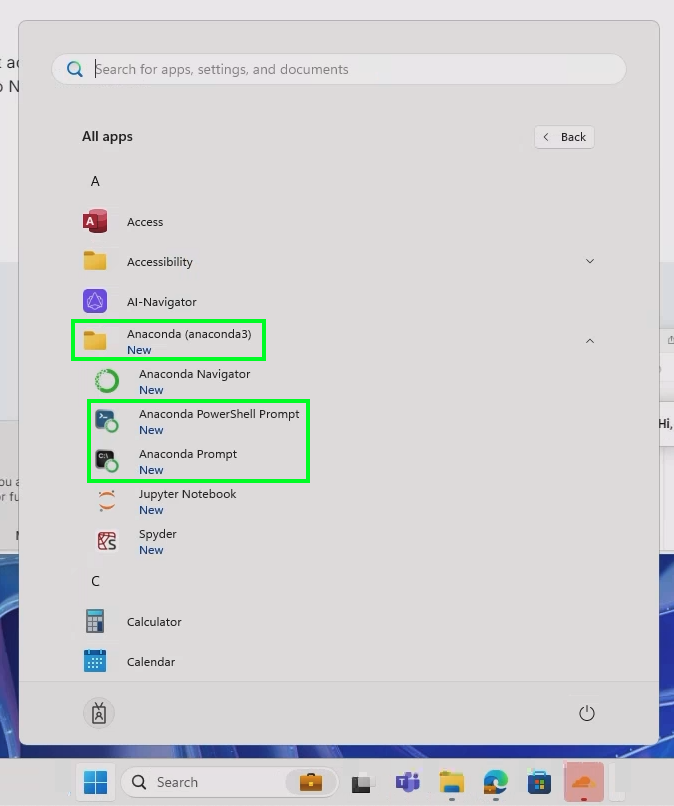Image resolution: width=674 pixels, height=806 pixels.
Task: Open the orange cloud app on taskbar
Action: tap(584, 782)
